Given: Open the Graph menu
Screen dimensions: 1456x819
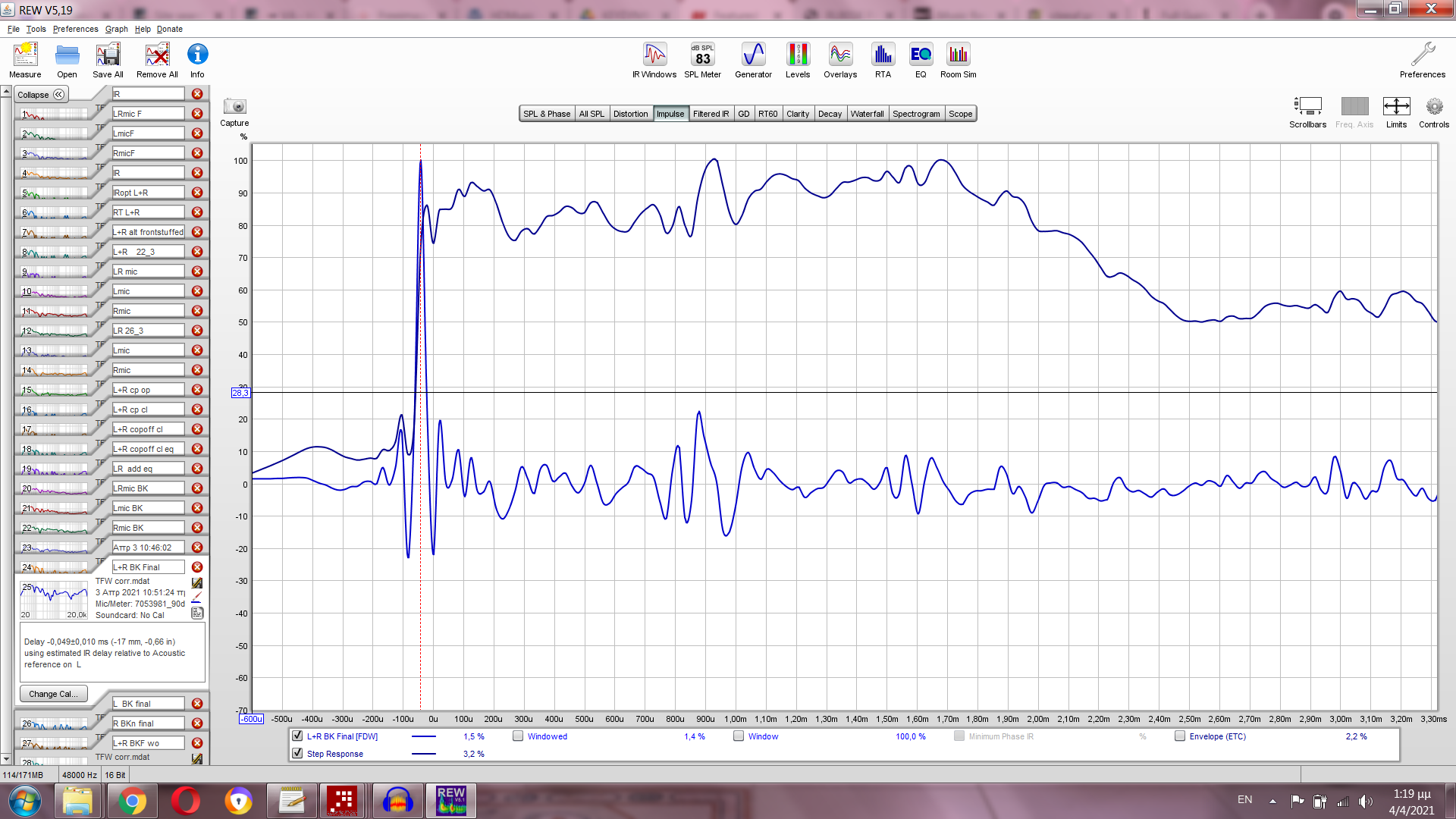Looking at the screenshot, I should click(x=116, y=29).
